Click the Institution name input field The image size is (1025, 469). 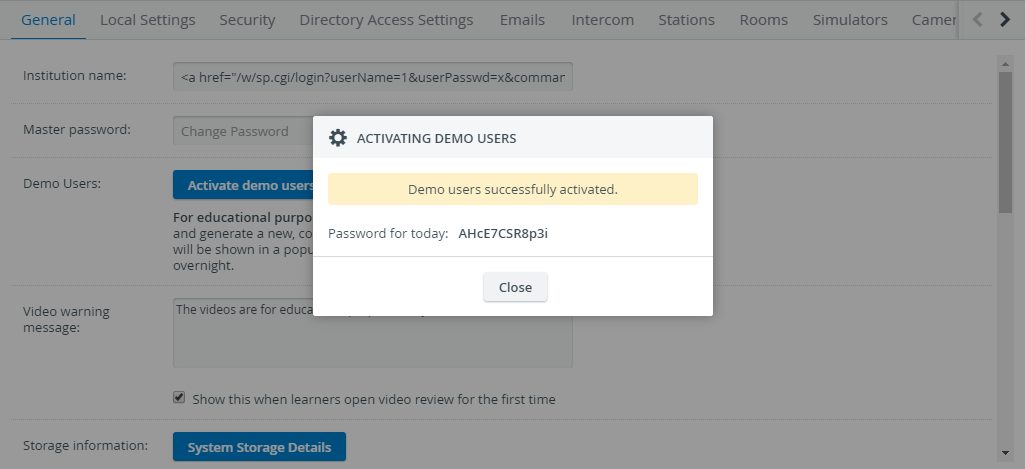pos(373,77)
